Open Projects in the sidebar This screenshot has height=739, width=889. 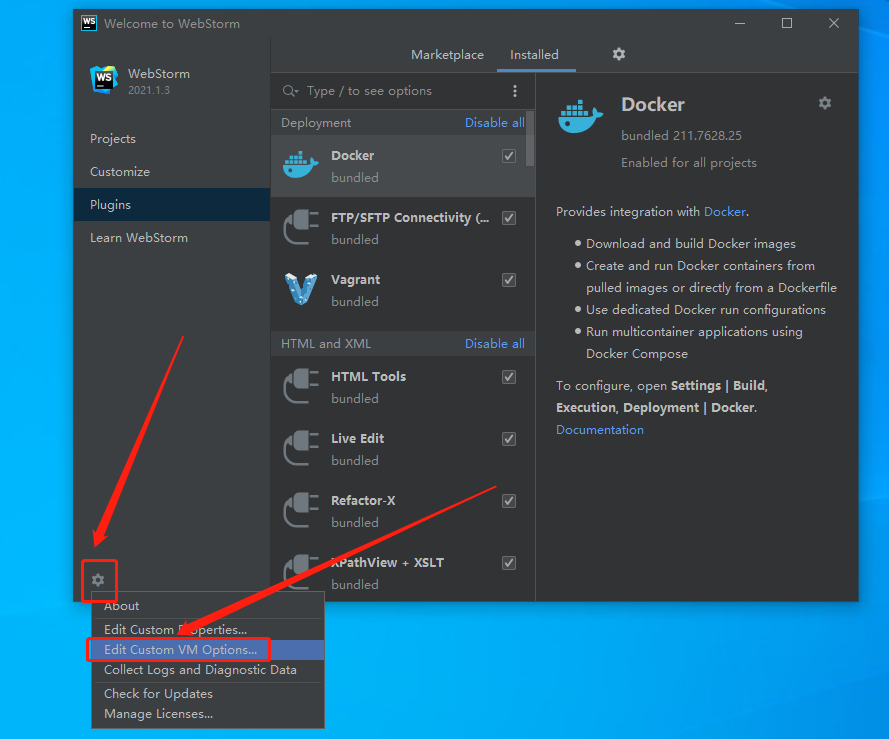172,139
